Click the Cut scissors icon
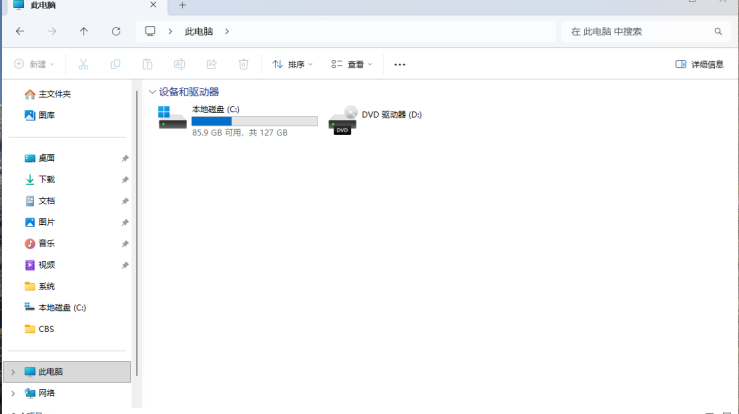The image size is (739, 414). click(83, 64)
